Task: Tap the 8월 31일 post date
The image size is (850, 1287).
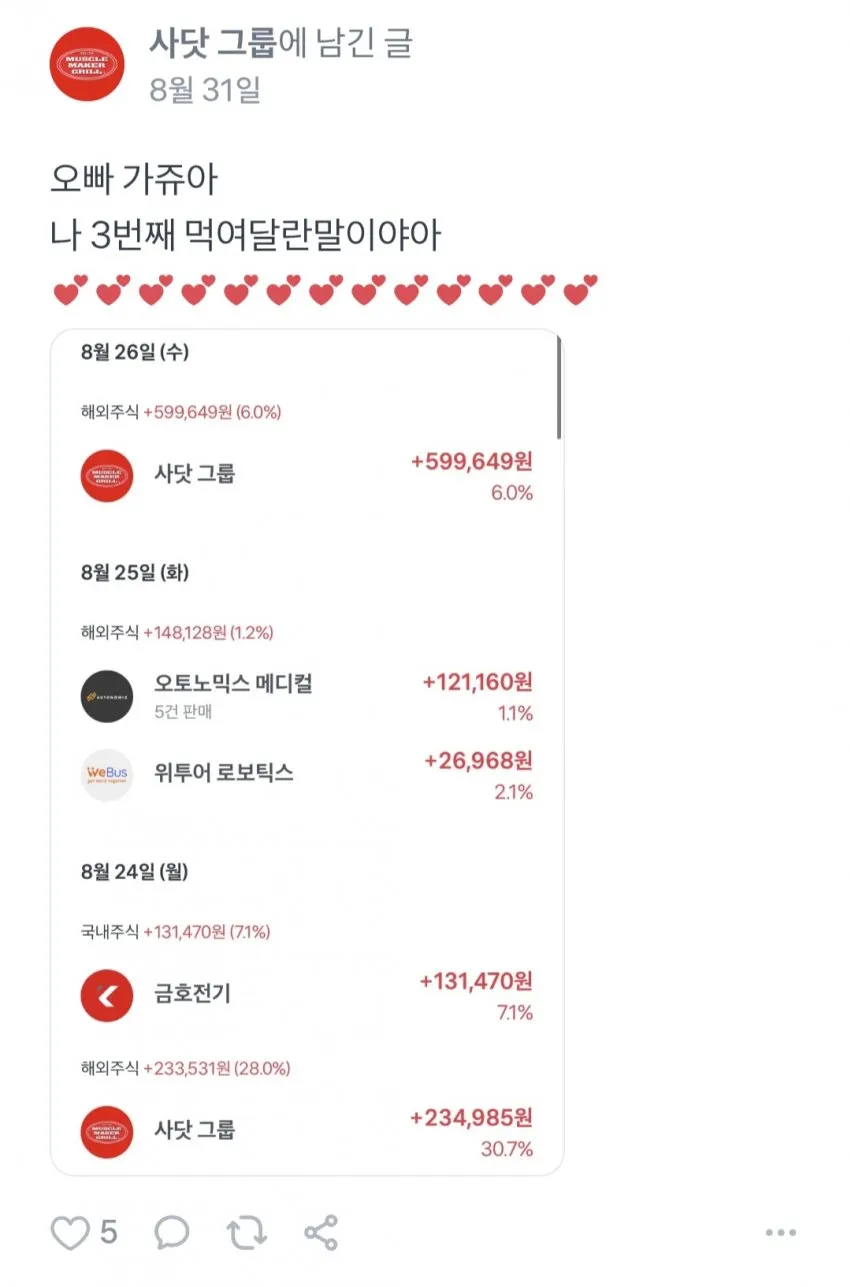Action: [x=205, y=90]
